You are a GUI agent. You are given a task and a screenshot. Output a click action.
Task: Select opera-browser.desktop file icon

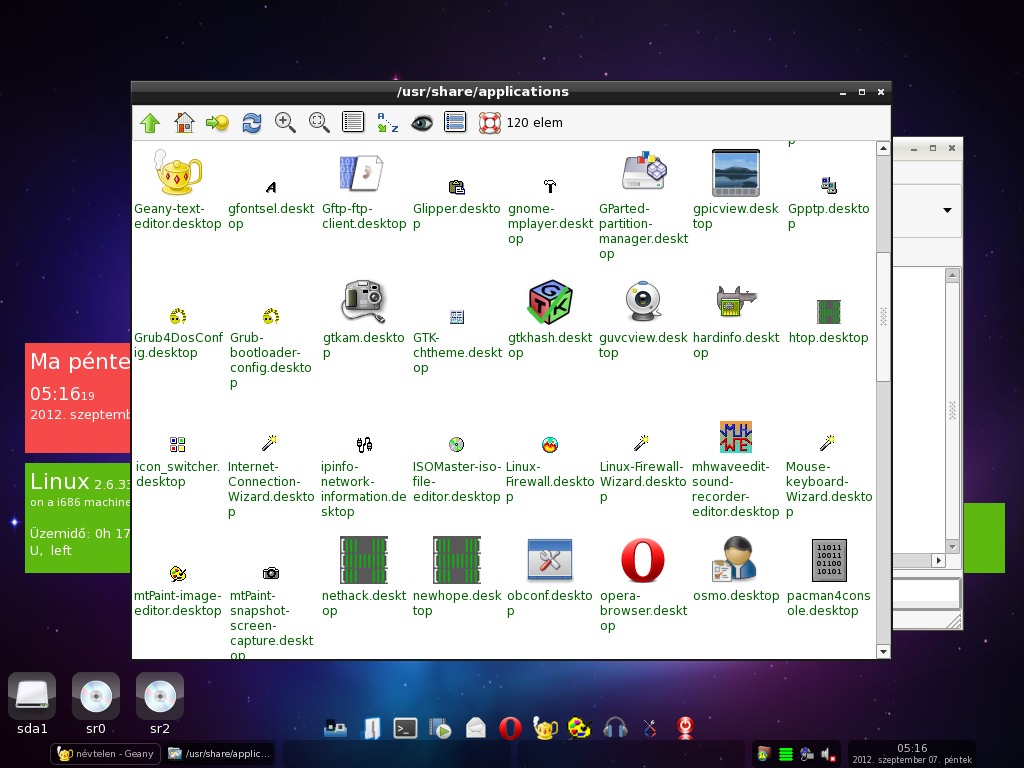(643, 560)
